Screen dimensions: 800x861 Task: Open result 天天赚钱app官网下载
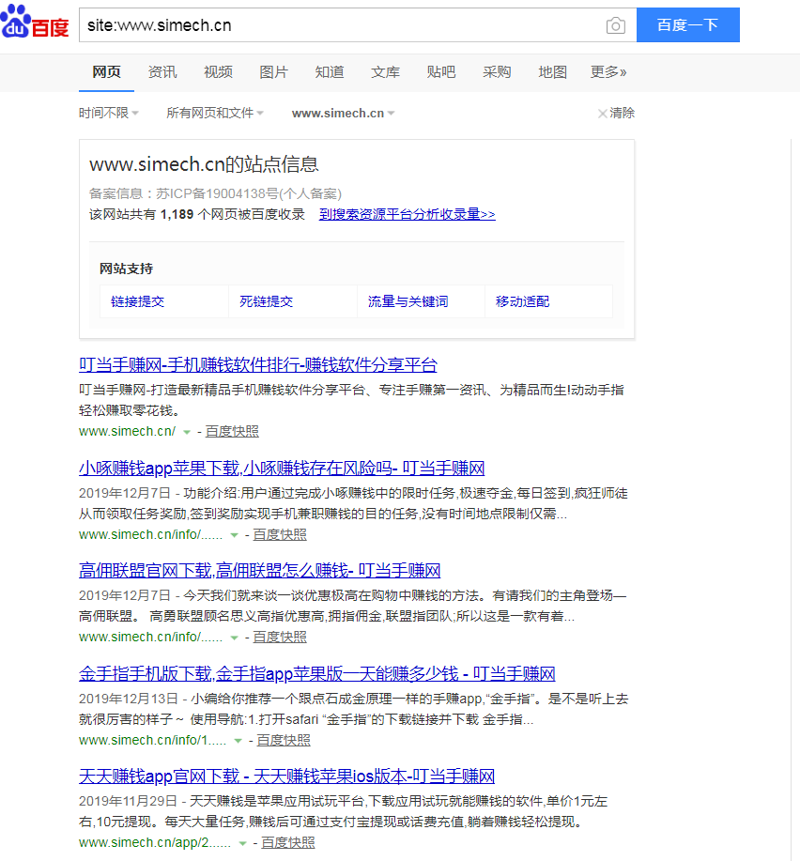(287, 776)
